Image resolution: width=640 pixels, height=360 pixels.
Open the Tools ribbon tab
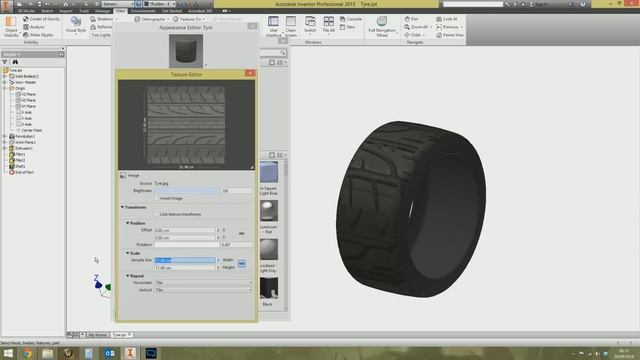tap(84, 11)
